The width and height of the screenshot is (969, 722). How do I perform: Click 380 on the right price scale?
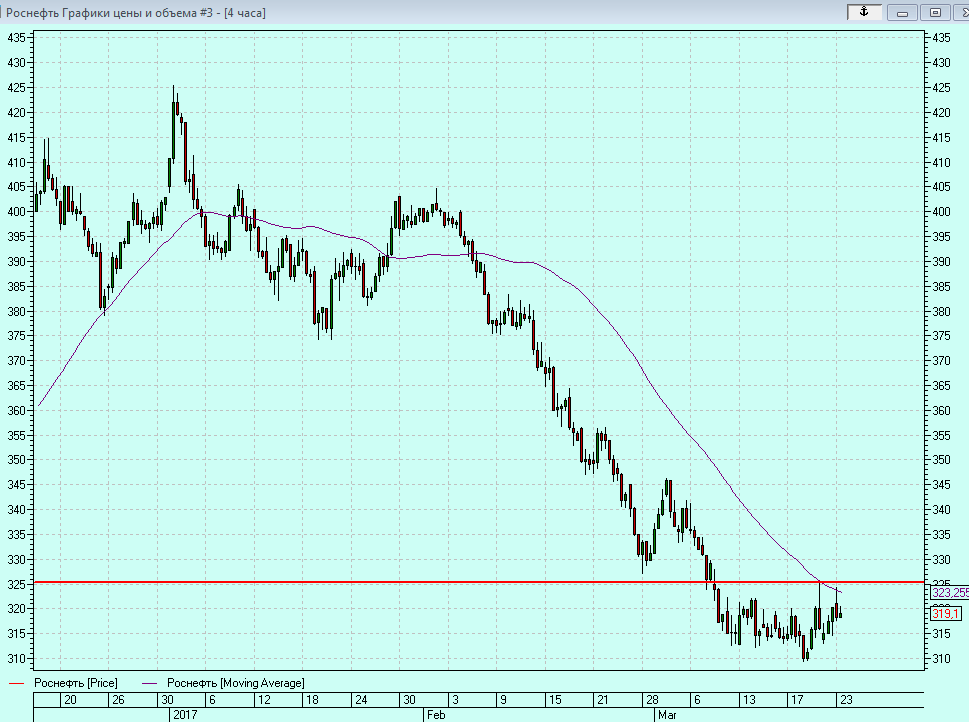pyautogui.click(x=941, y=311)
